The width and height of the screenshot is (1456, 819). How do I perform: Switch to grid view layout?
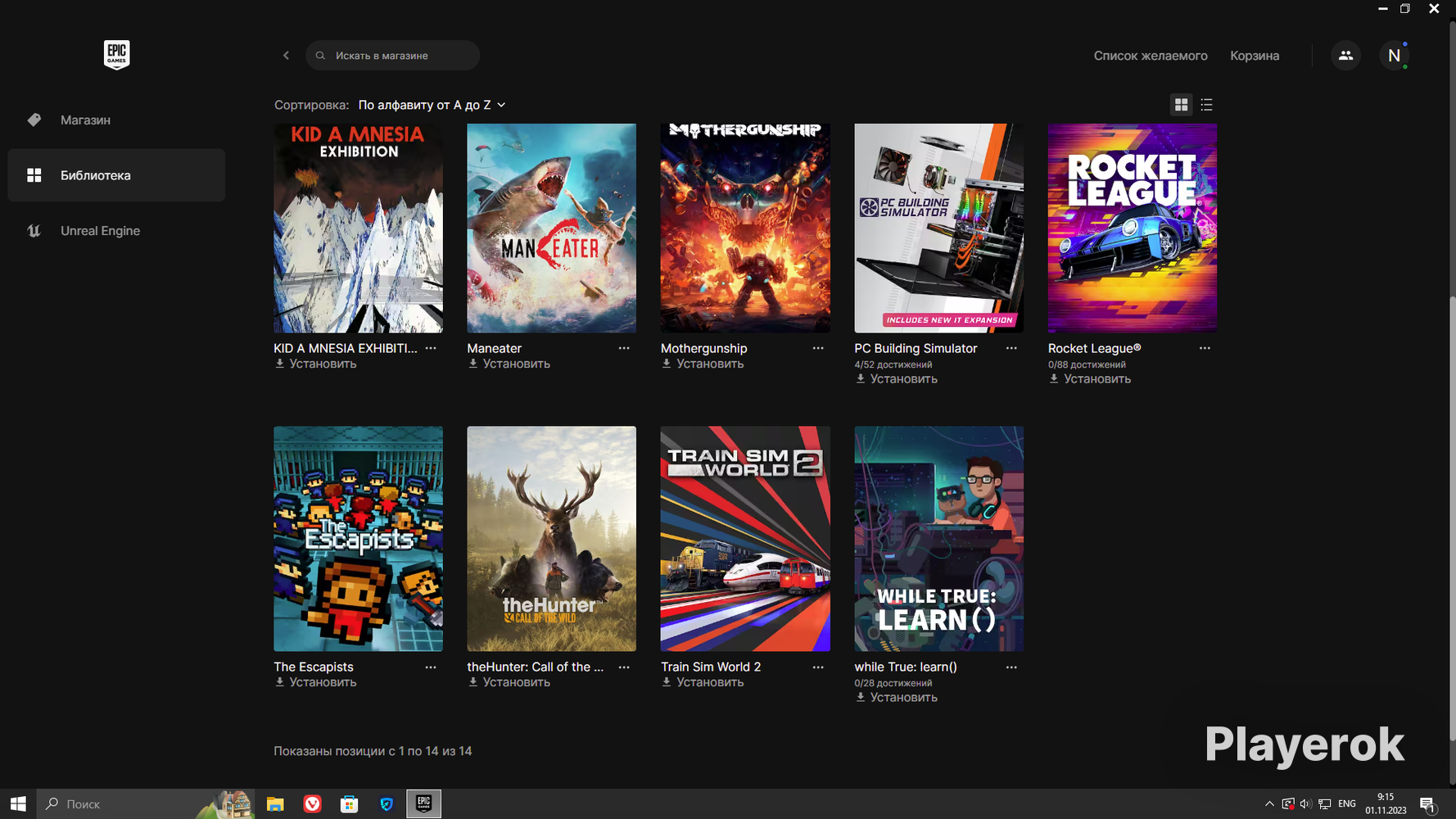1181,105
